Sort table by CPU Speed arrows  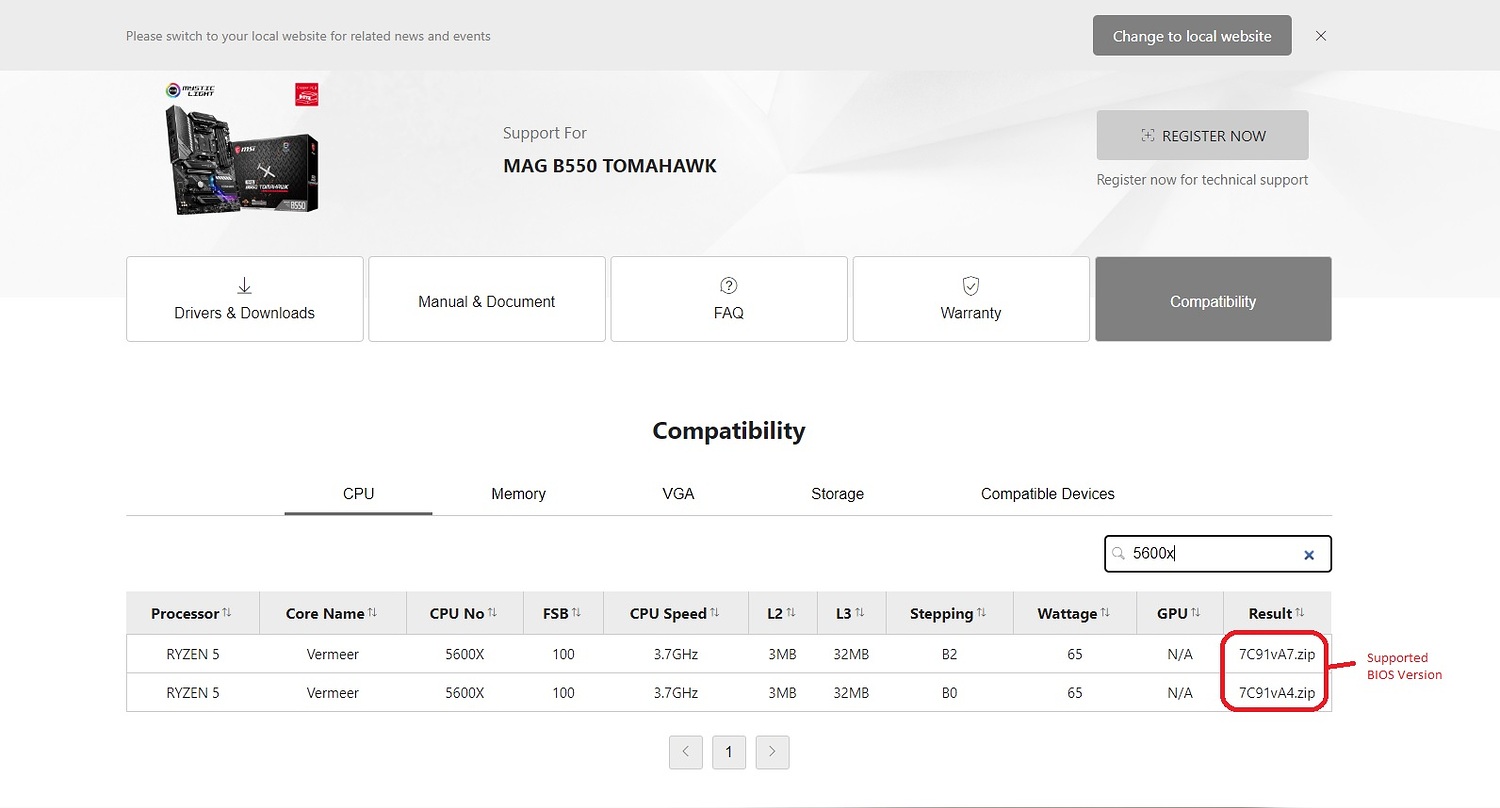(x=715, y=613)
